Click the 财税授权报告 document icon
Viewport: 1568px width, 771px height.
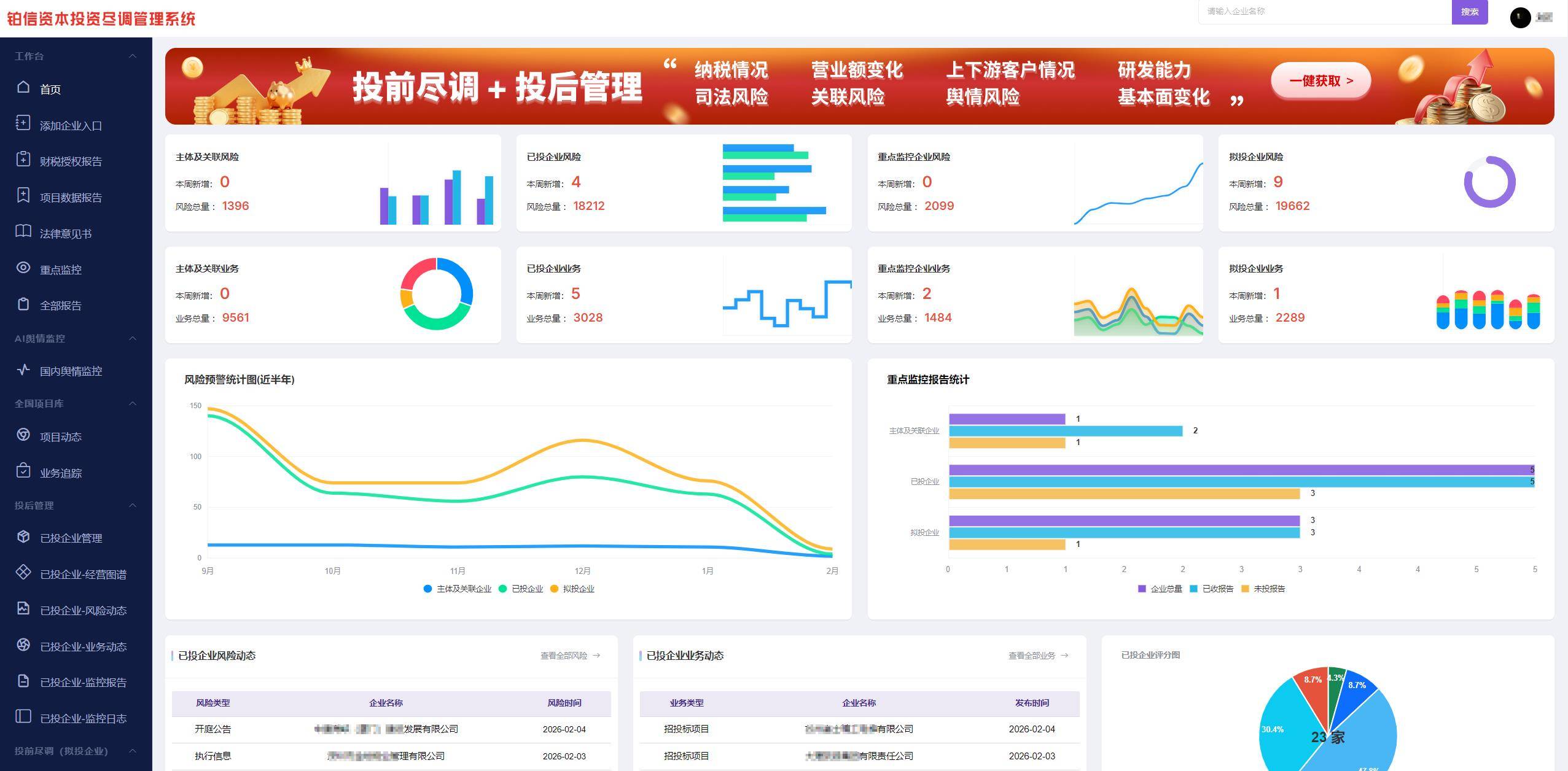[23, 160]
